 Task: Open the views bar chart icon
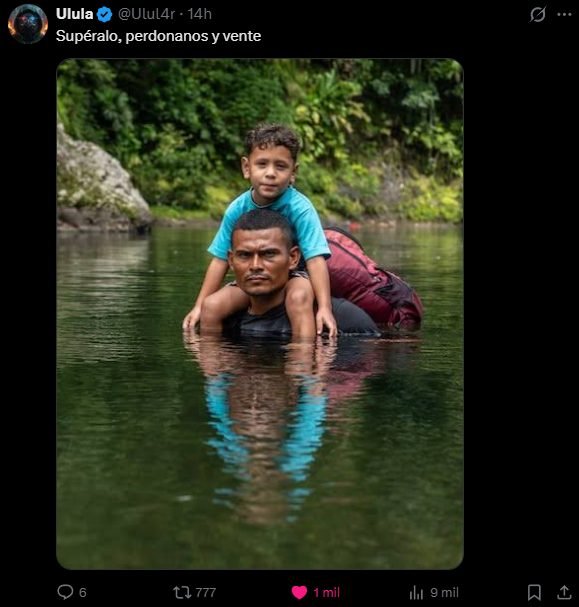coord(416,592)
